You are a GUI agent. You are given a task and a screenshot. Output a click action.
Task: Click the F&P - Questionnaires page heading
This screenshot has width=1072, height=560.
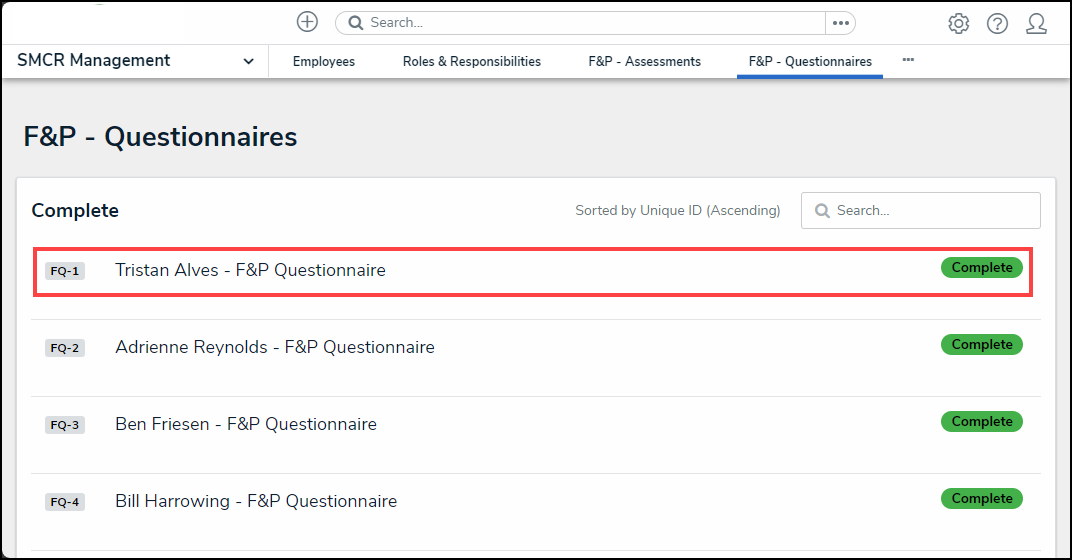pyautogui.click(x=160, y=137)
